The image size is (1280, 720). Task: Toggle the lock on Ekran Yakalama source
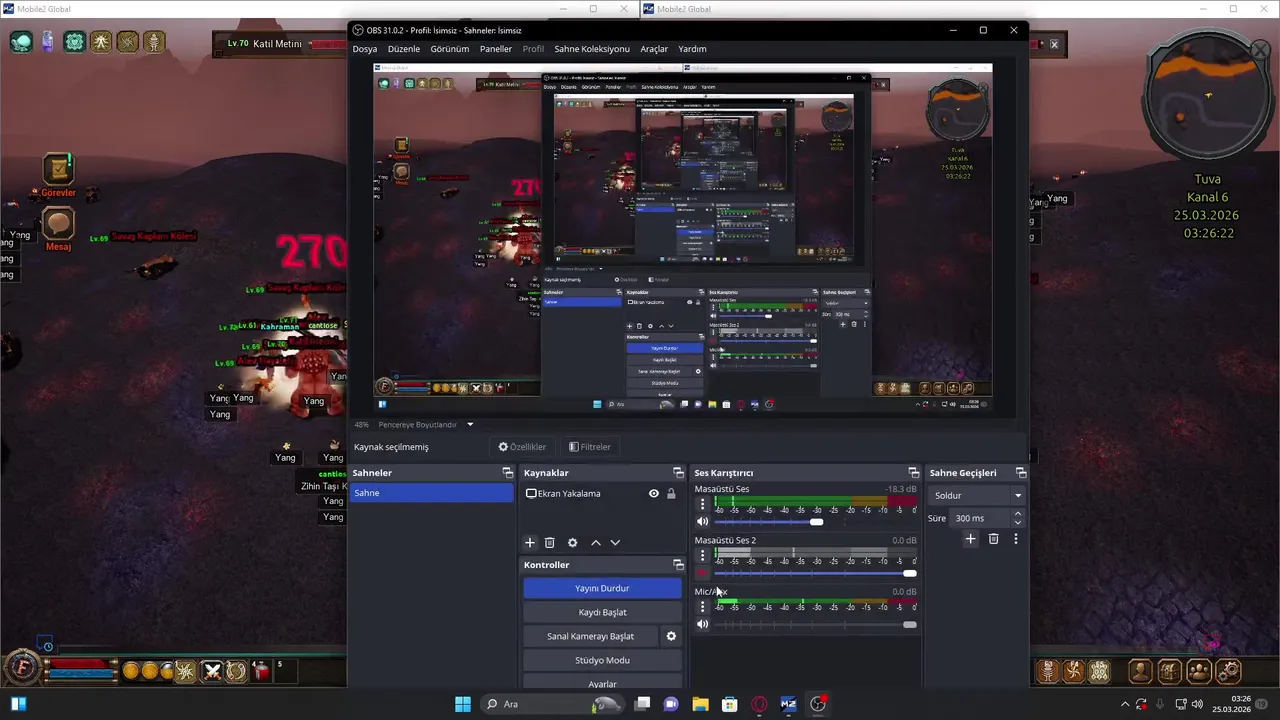(671, 493)
